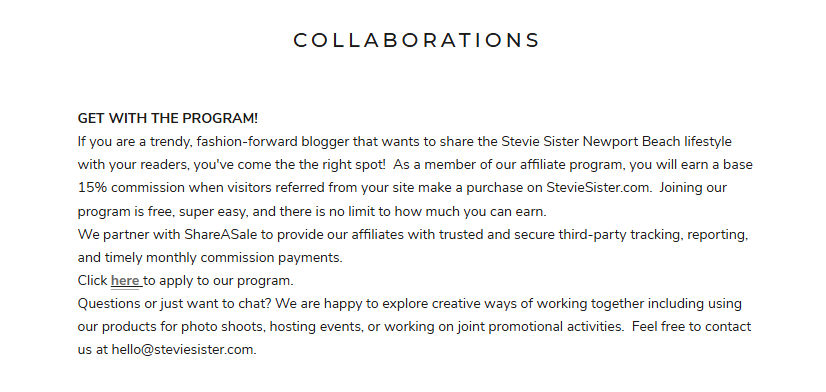Click the "15% commission" text
The height and width of the screenshot is (392, 826).
click(131, 188)
